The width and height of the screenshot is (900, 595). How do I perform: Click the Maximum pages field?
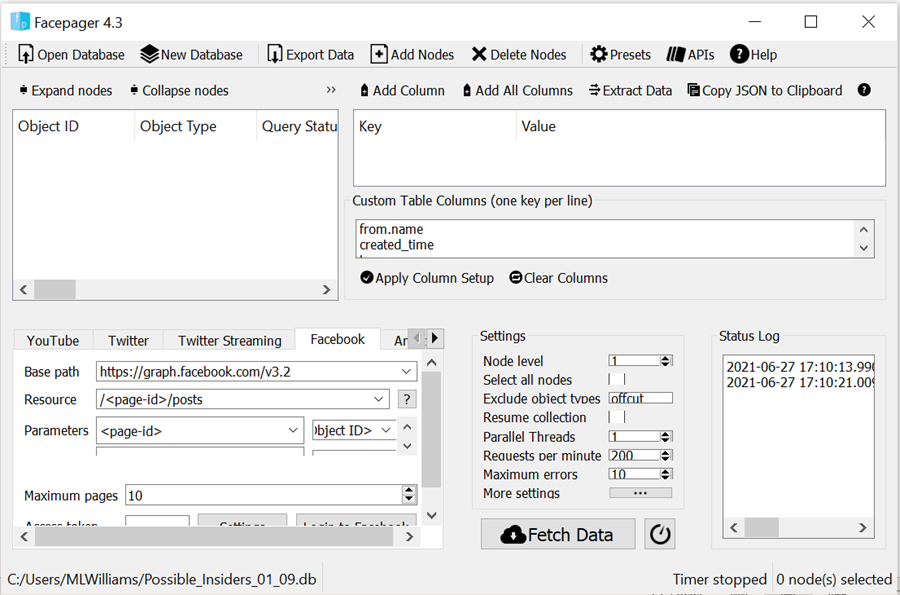click(264, 495)
